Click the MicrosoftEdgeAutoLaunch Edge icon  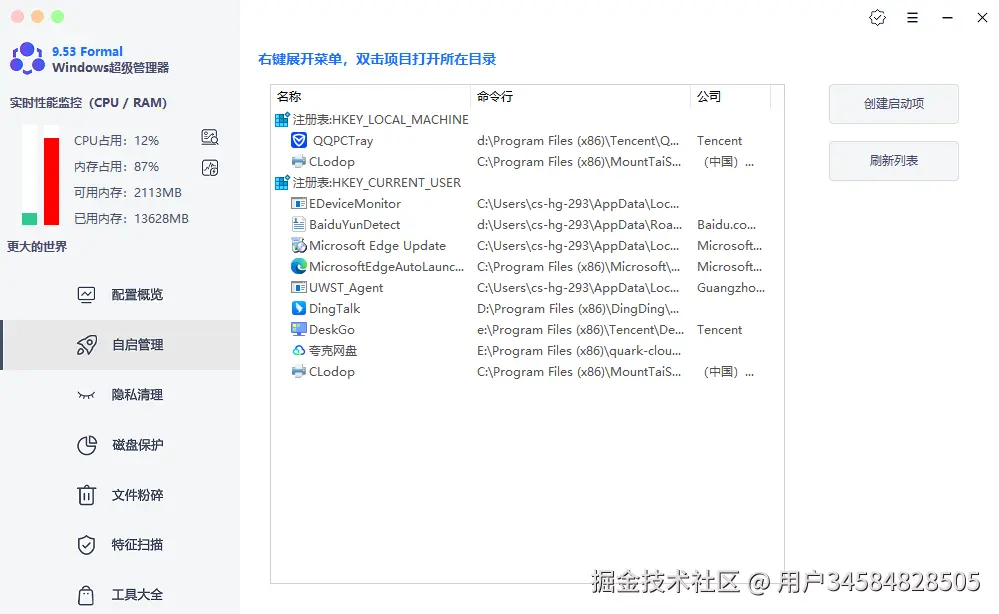click(x=298, y=266)
